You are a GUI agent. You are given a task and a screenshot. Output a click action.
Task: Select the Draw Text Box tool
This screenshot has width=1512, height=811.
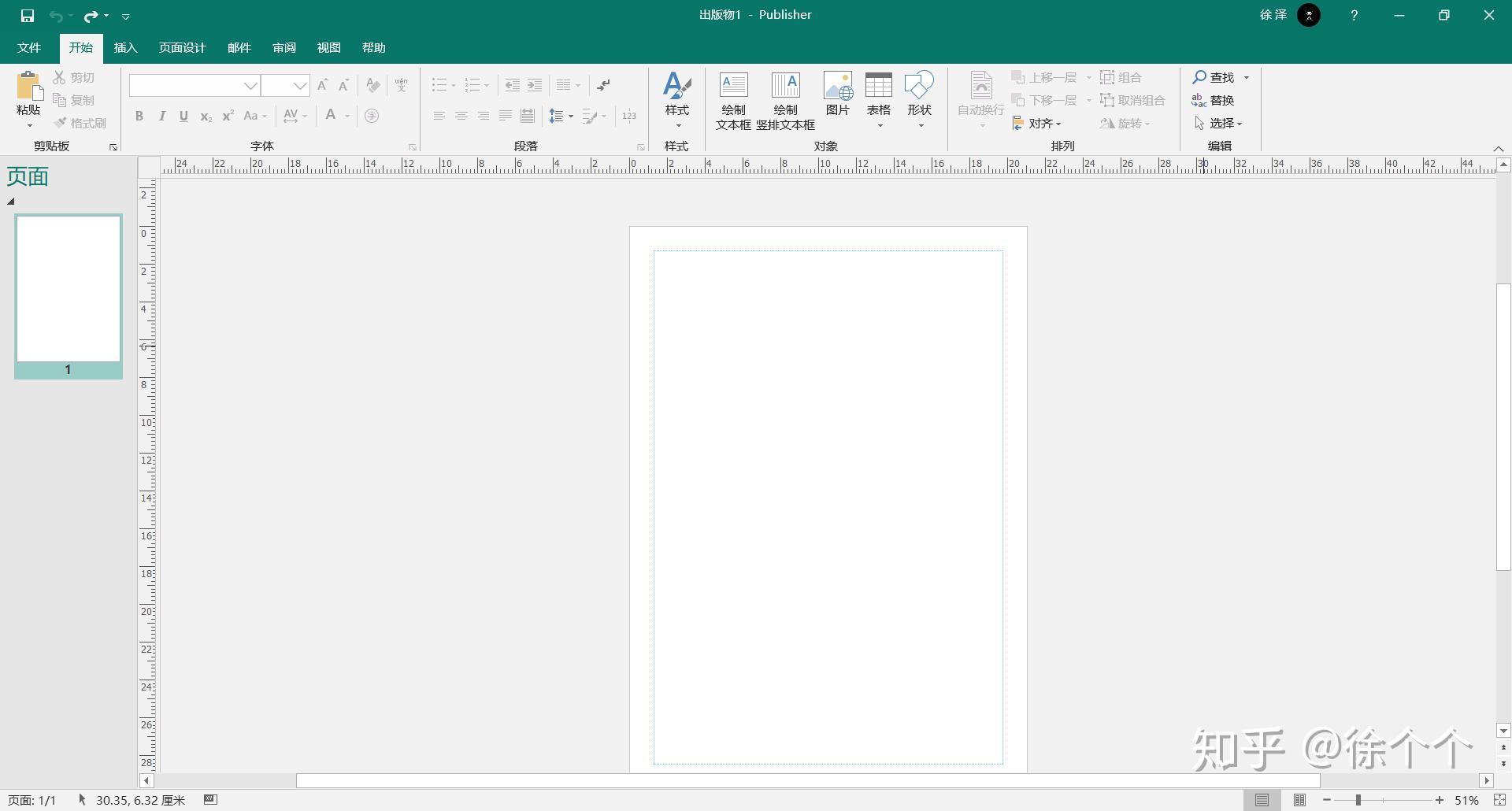[733, 101]
